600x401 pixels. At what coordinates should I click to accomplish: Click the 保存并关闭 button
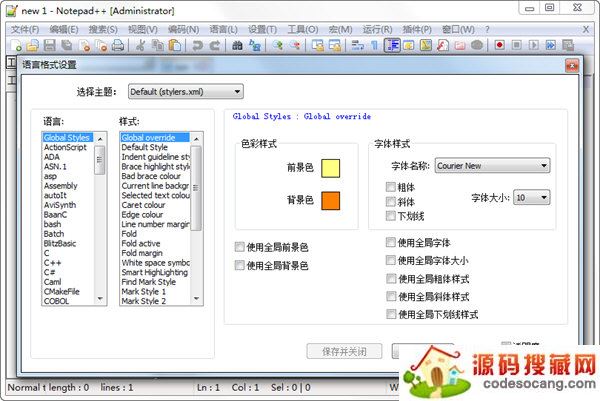(344, 351)
